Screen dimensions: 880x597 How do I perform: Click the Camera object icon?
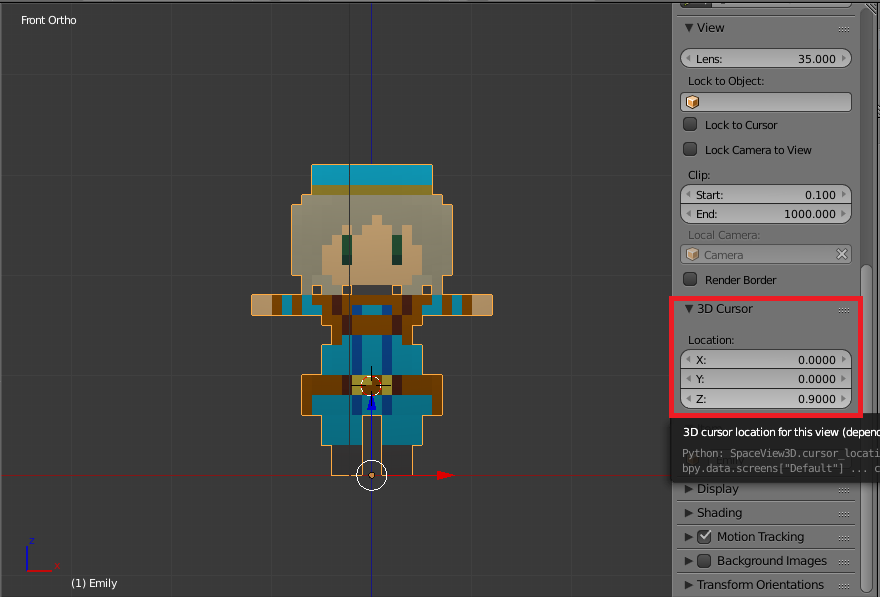[693, 254]
